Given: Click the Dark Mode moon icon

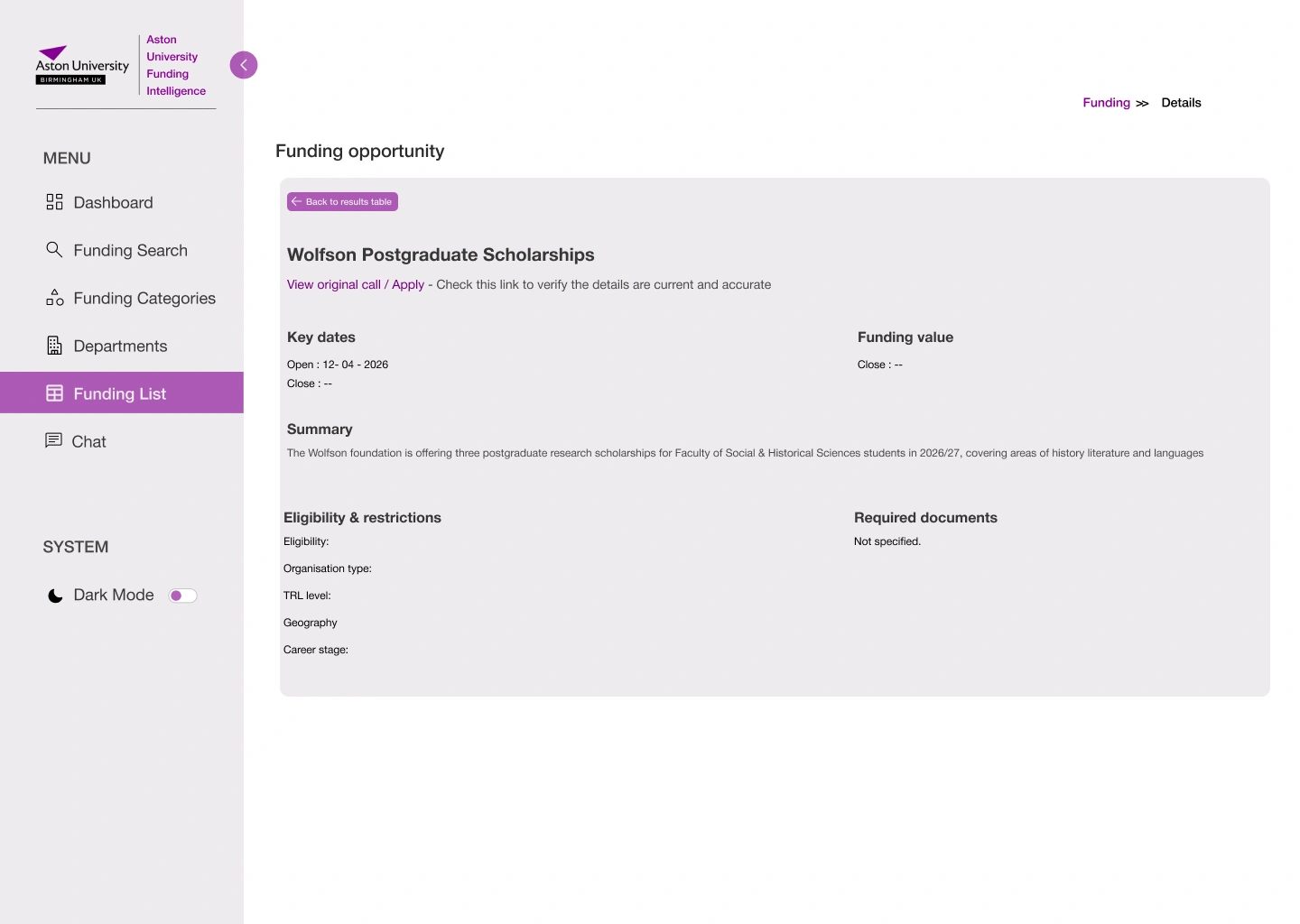Looking at the screenshot, I should [55, 596].
